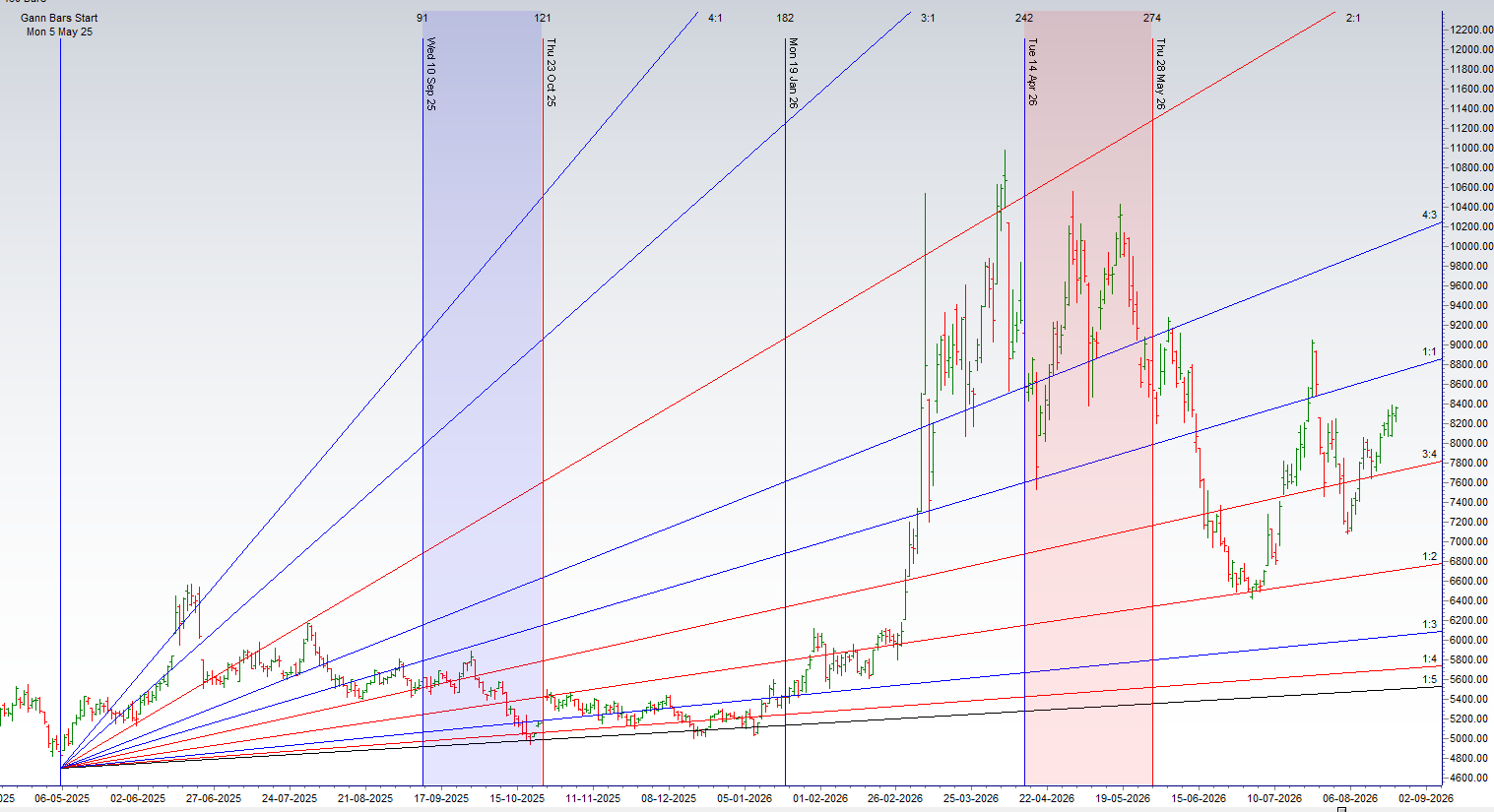Viewport: 1494px width, 812px height.
Task: Click the "Tue 14 Apr 26" vertical date label
Action: [x=1032, y=71]
